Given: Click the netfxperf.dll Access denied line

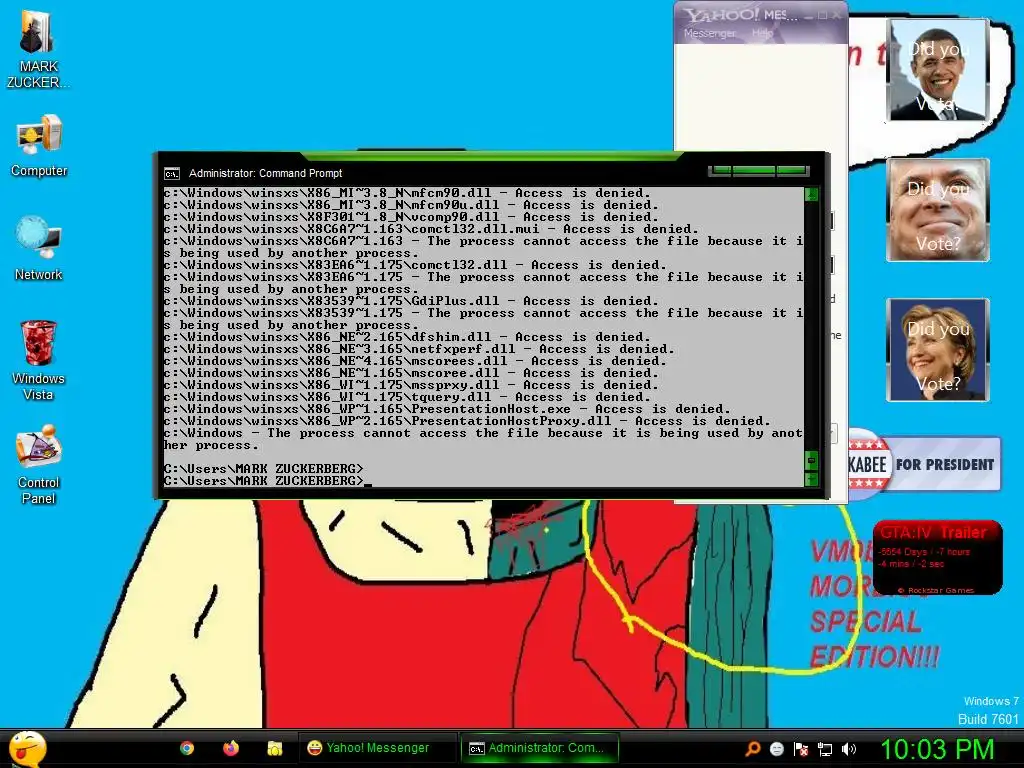Looking at the screenshot, I should point(419,349).
